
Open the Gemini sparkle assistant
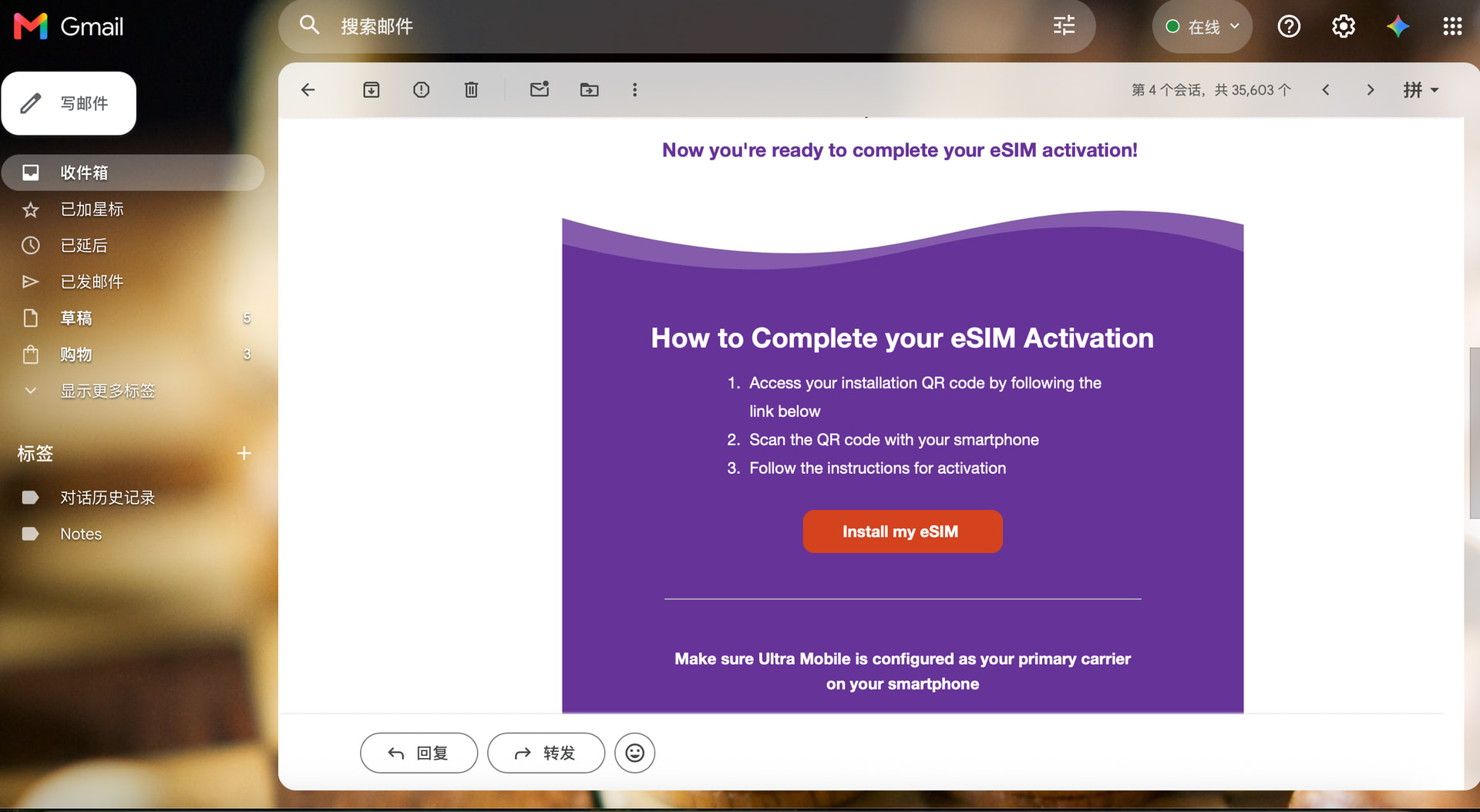[1398, 27]
